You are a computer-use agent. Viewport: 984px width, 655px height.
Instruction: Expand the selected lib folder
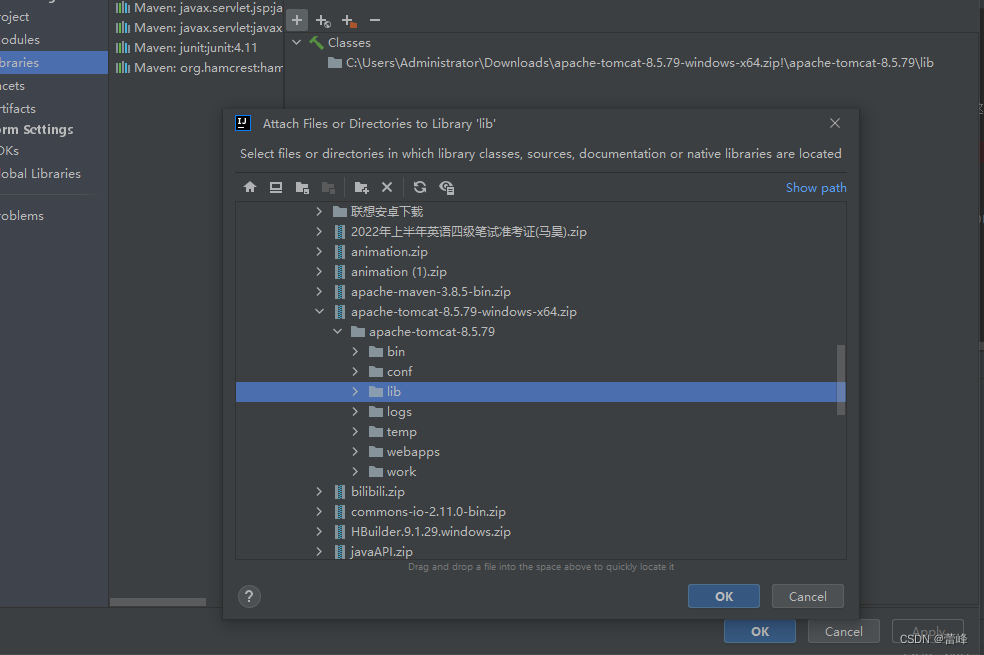click(x=355, y=391)
